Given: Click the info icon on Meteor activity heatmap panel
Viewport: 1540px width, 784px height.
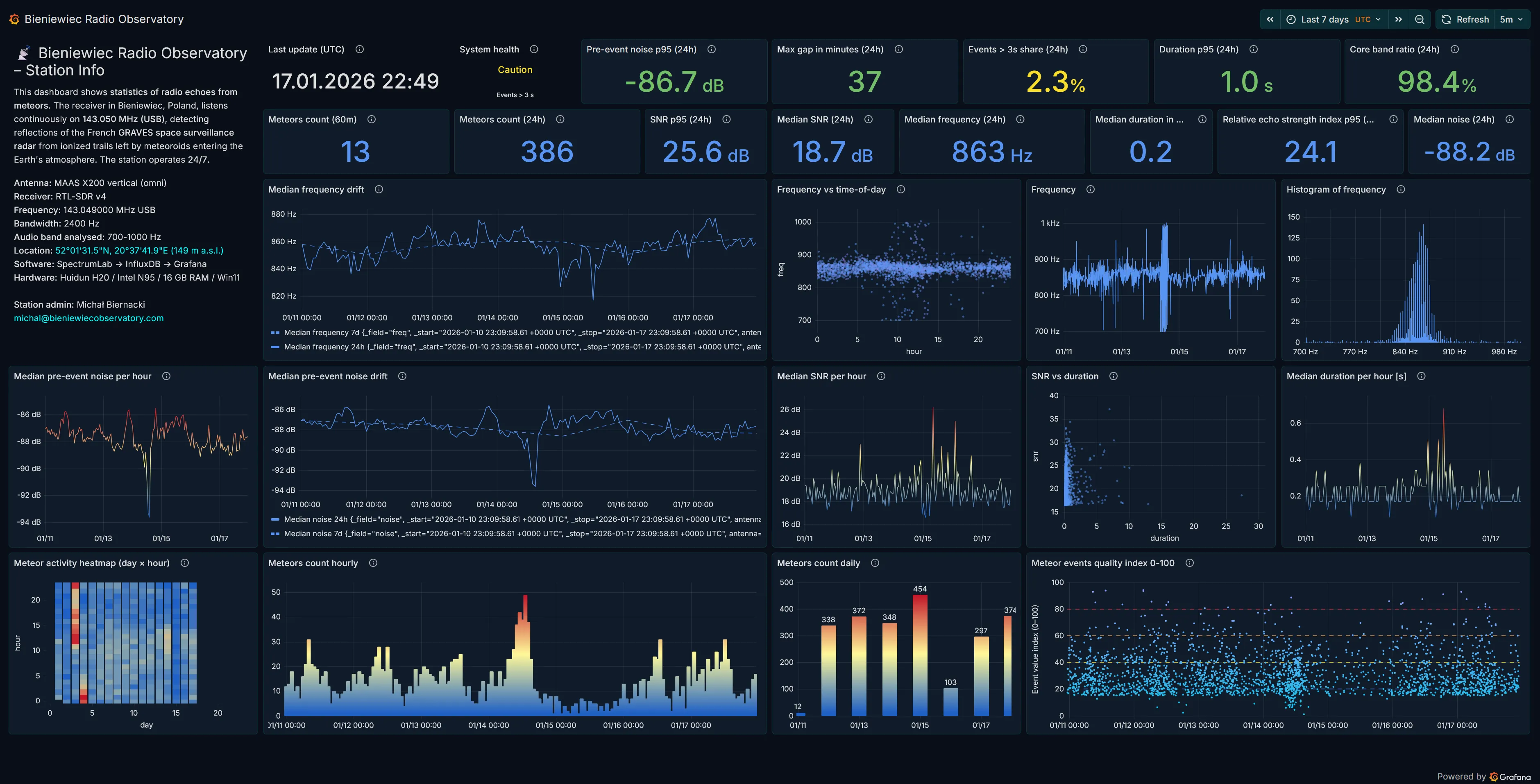Looking at the screenshot, I should [x=185, y=562].
